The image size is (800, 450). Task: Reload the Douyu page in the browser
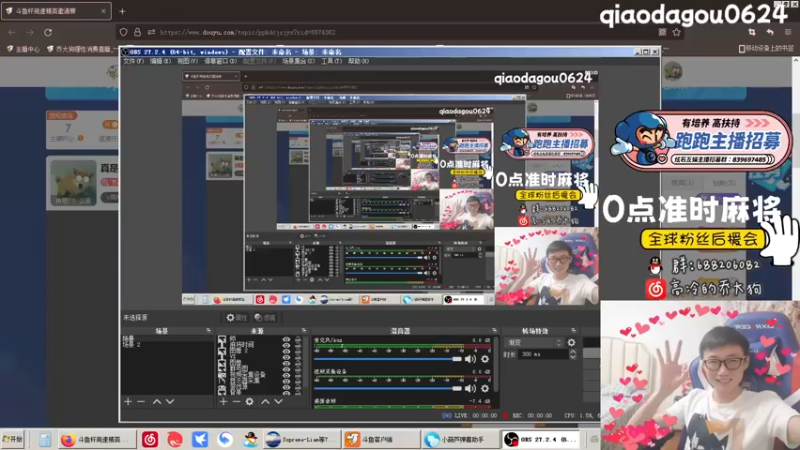tap(48, 32)
